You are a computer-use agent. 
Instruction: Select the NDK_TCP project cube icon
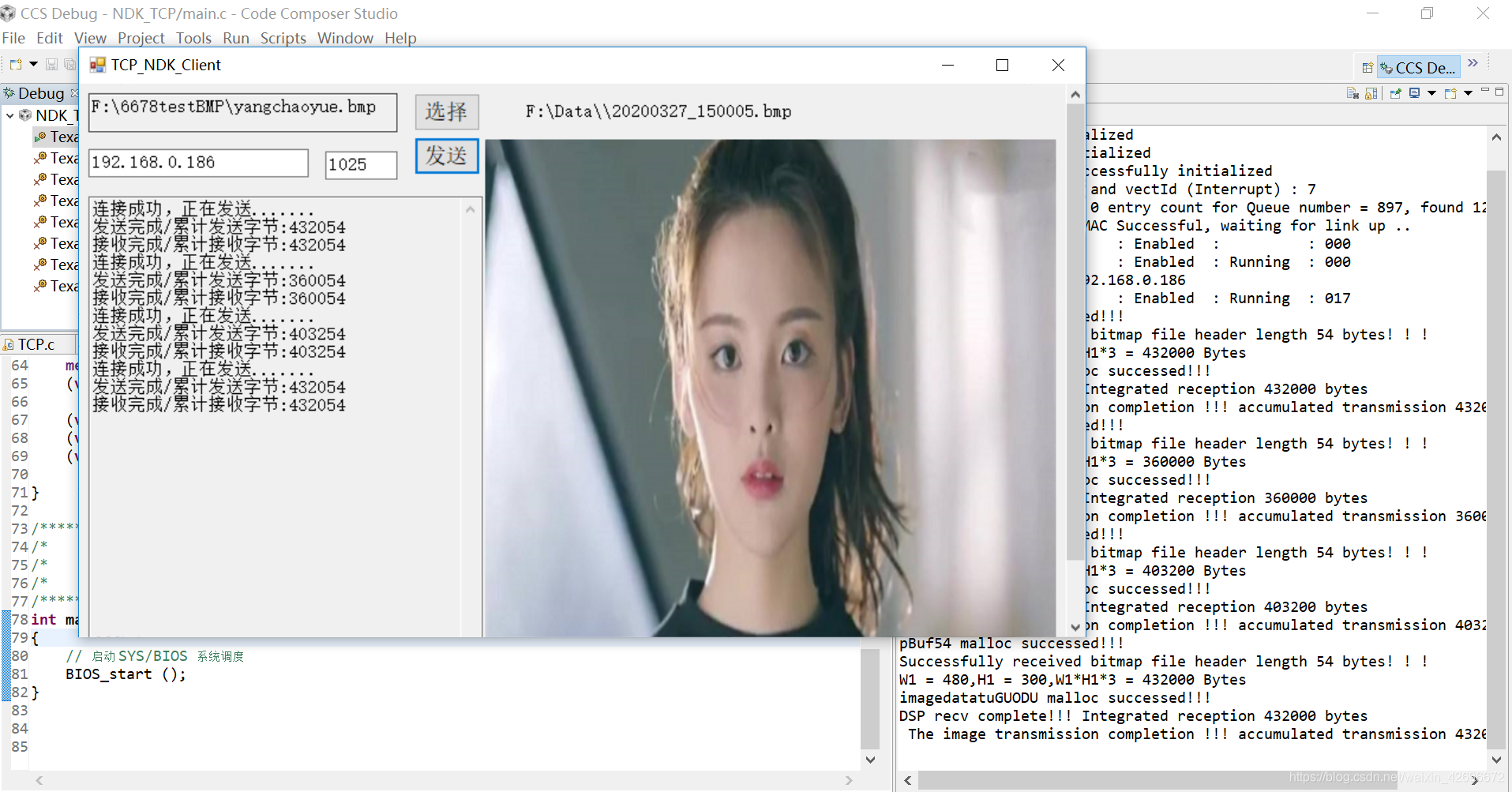[25, 115]
